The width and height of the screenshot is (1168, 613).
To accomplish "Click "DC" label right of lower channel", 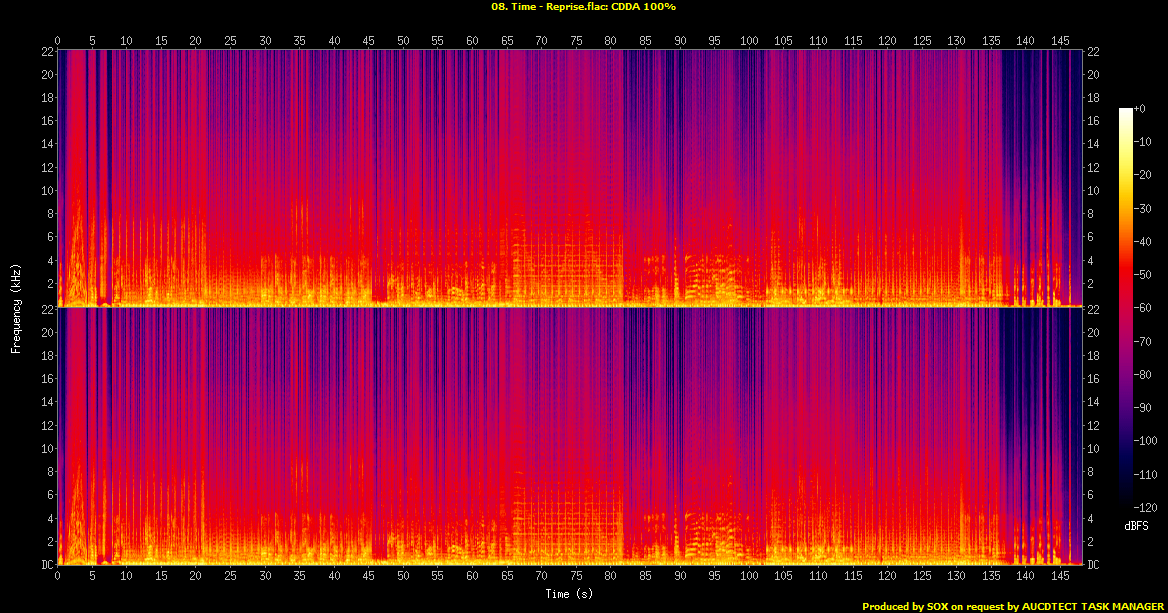I will pyautogui.click(x=1093, y=565).
